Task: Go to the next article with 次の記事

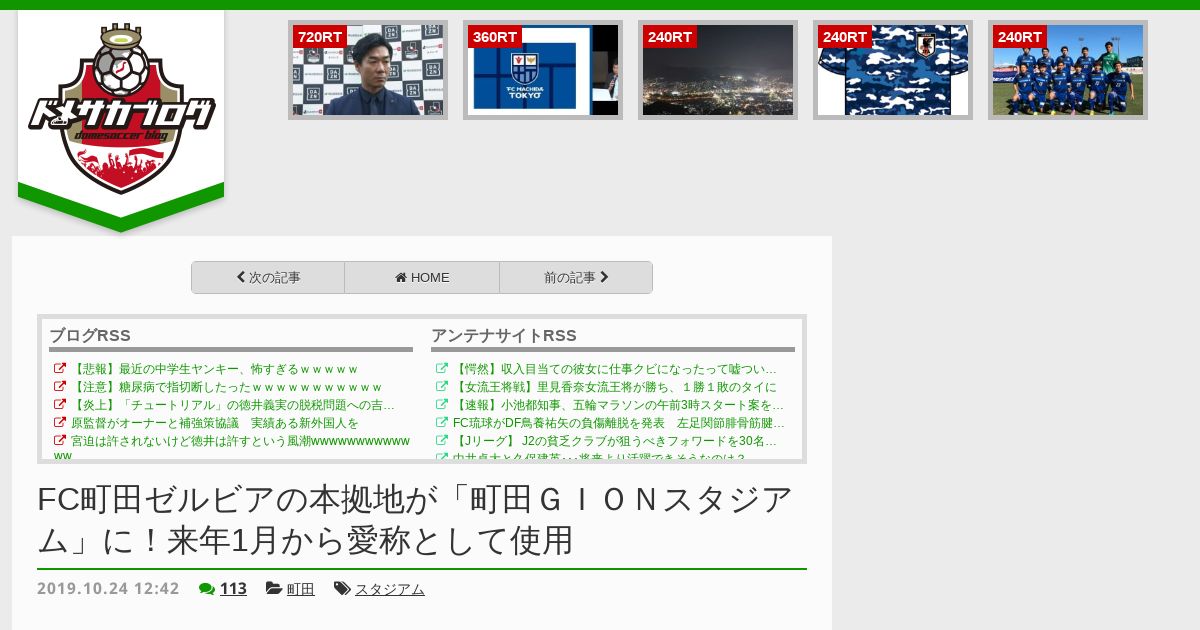Action: coord(268,278)
